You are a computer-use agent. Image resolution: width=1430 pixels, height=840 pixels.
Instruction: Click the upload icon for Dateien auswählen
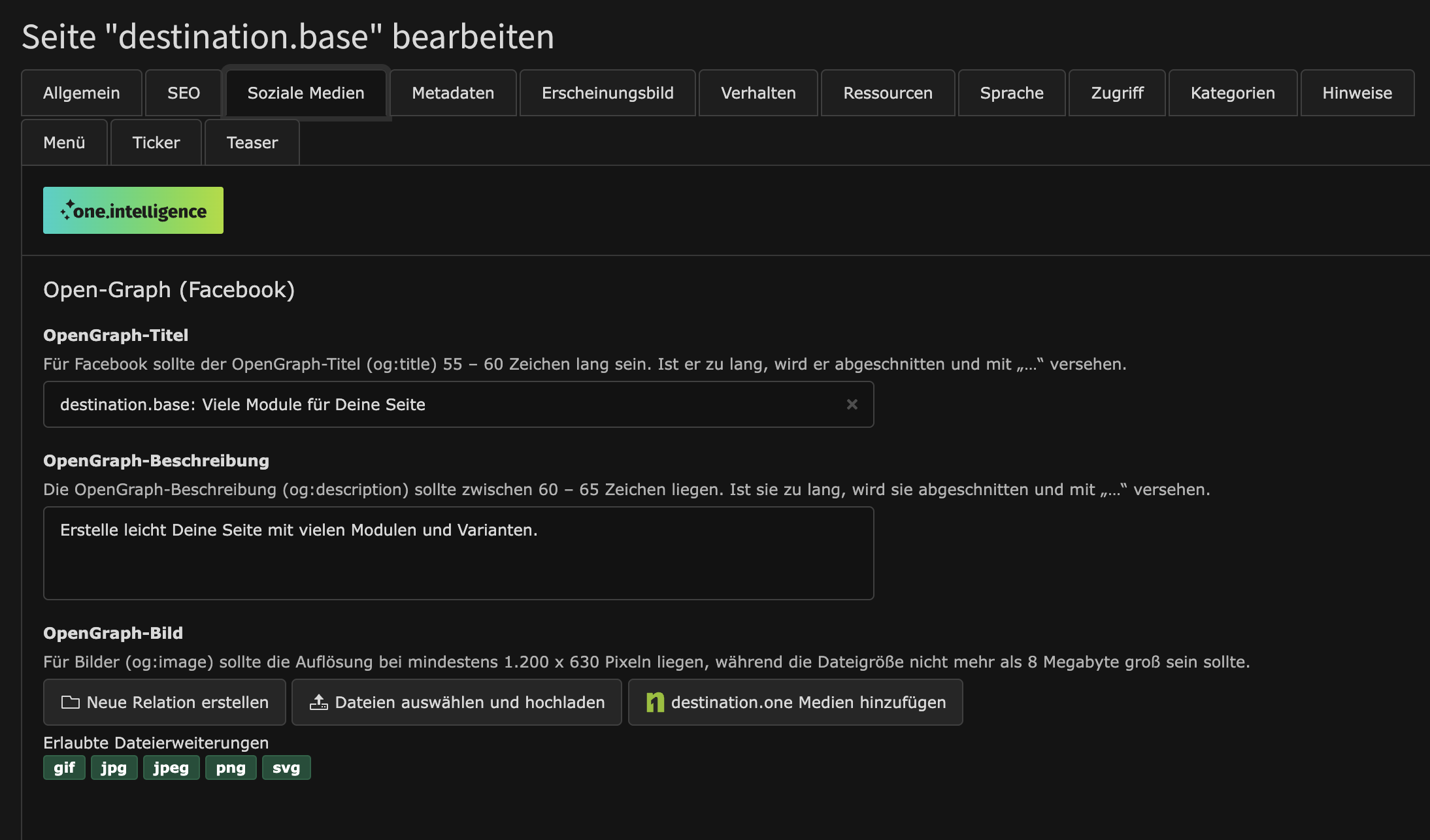[x=319, y=702]
